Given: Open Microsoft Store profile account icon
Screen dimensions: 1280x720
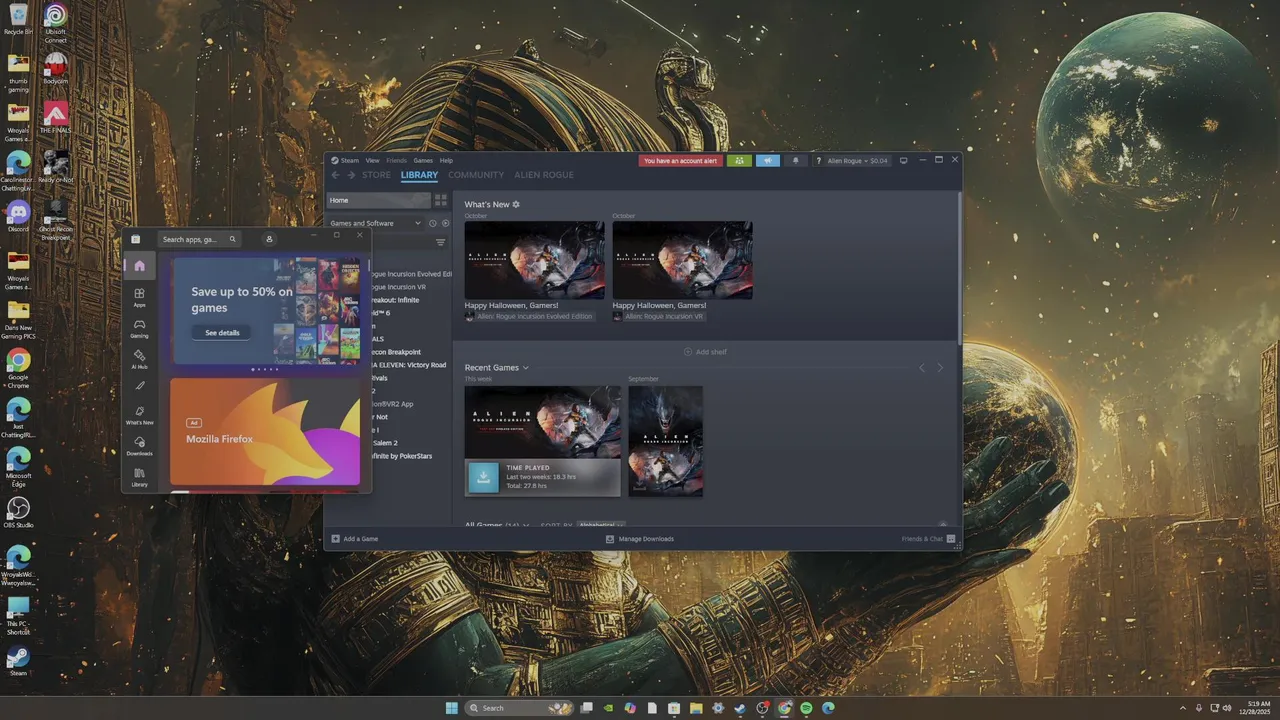Looking at the screenshot, I should (269, 239).
